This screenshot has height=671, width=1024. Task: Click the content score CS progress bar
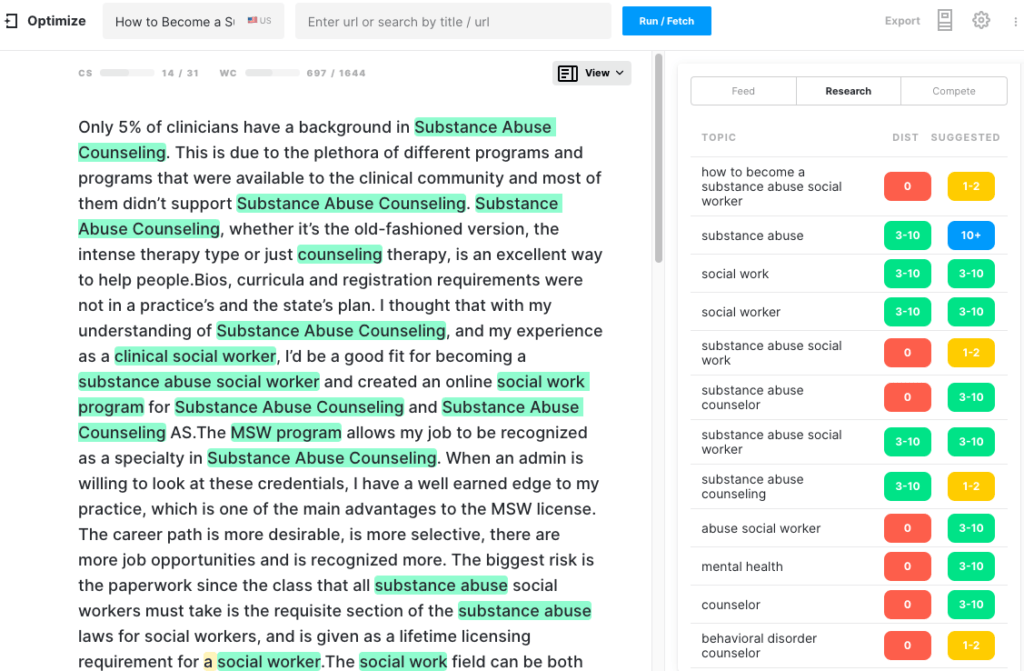point(127,73)
